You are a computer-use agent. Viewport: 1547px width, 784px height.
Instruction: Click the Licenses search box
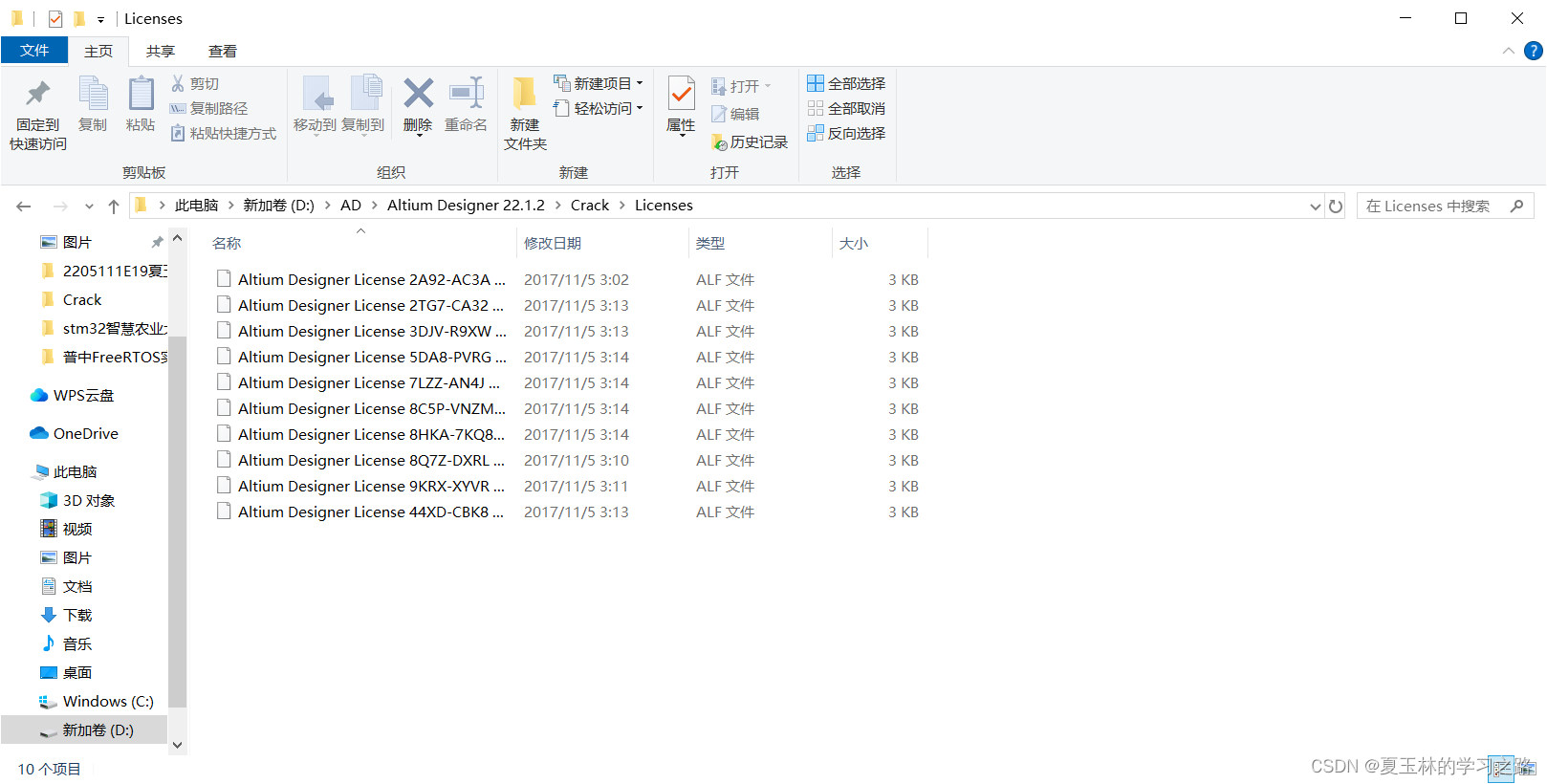(x=1445, y=206)
